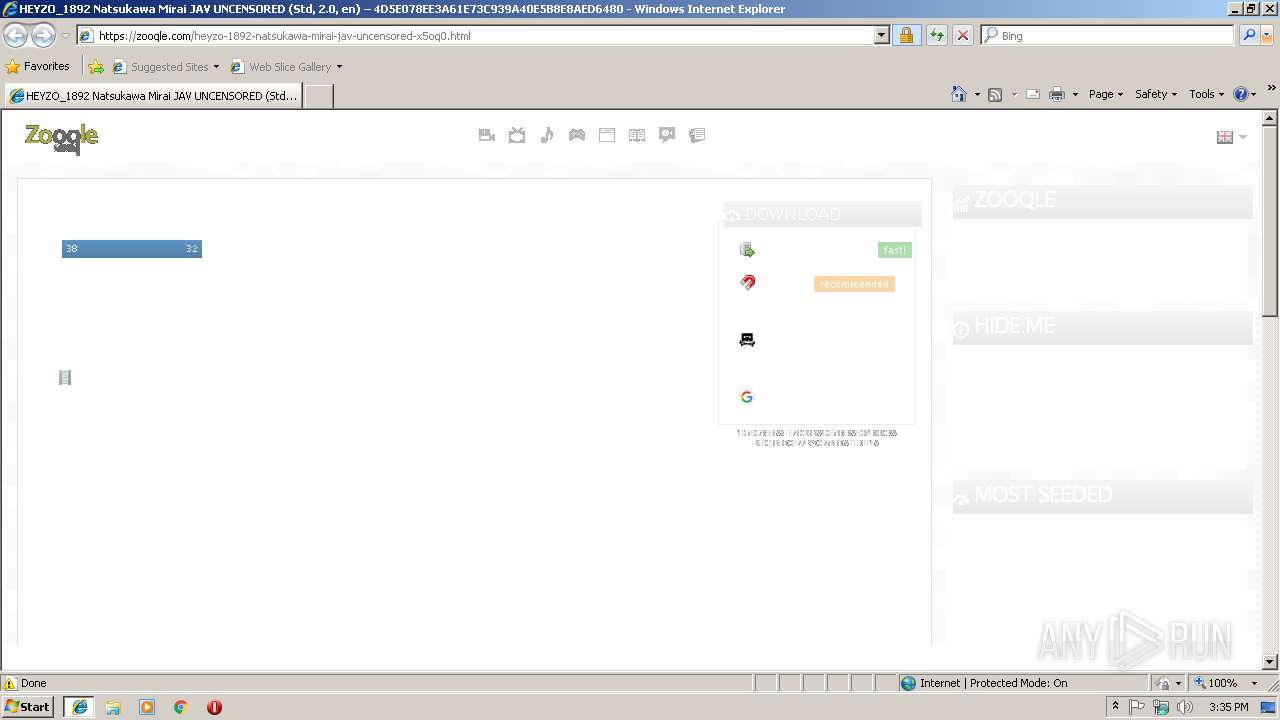Image resolution: width=1280 pixels, height=720 pixels.
Task: Refresh the page
Action: coord(936,35)
